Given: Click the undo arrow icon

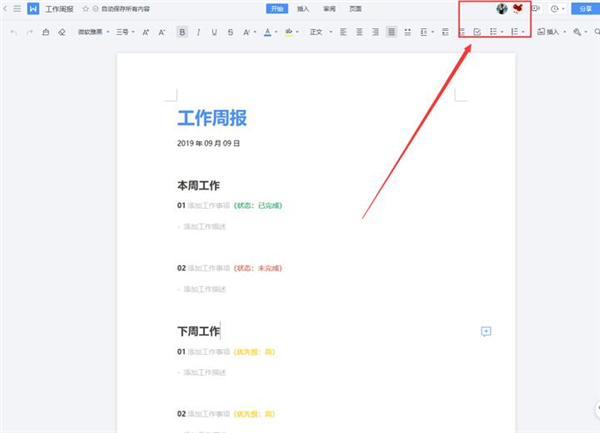Looking at the screenshot, I should (13, 32).
